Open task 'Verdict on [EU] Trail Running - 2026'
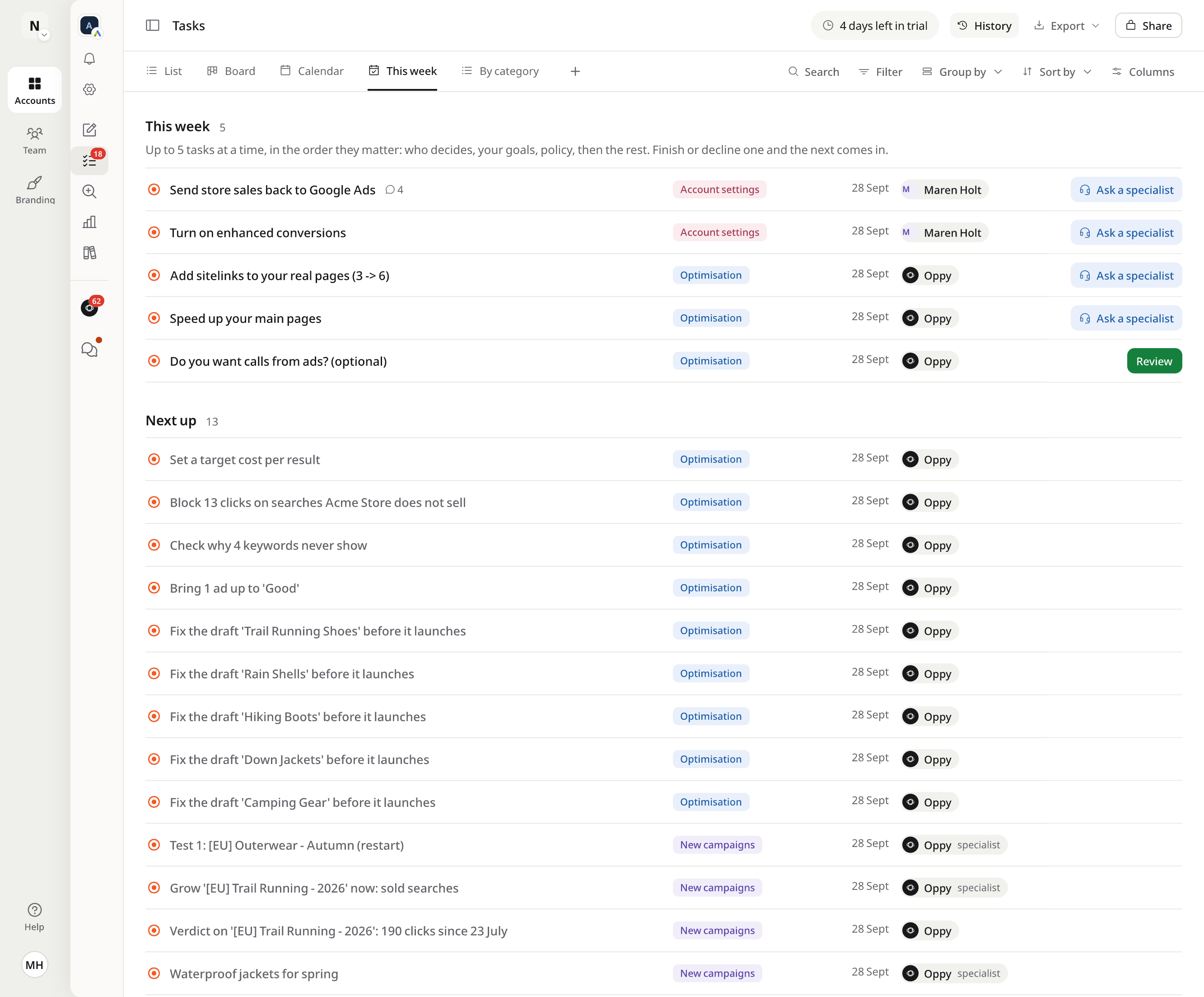Viewport: 1204px width, 997px height. pyautogui.click(x=338, y=931)
